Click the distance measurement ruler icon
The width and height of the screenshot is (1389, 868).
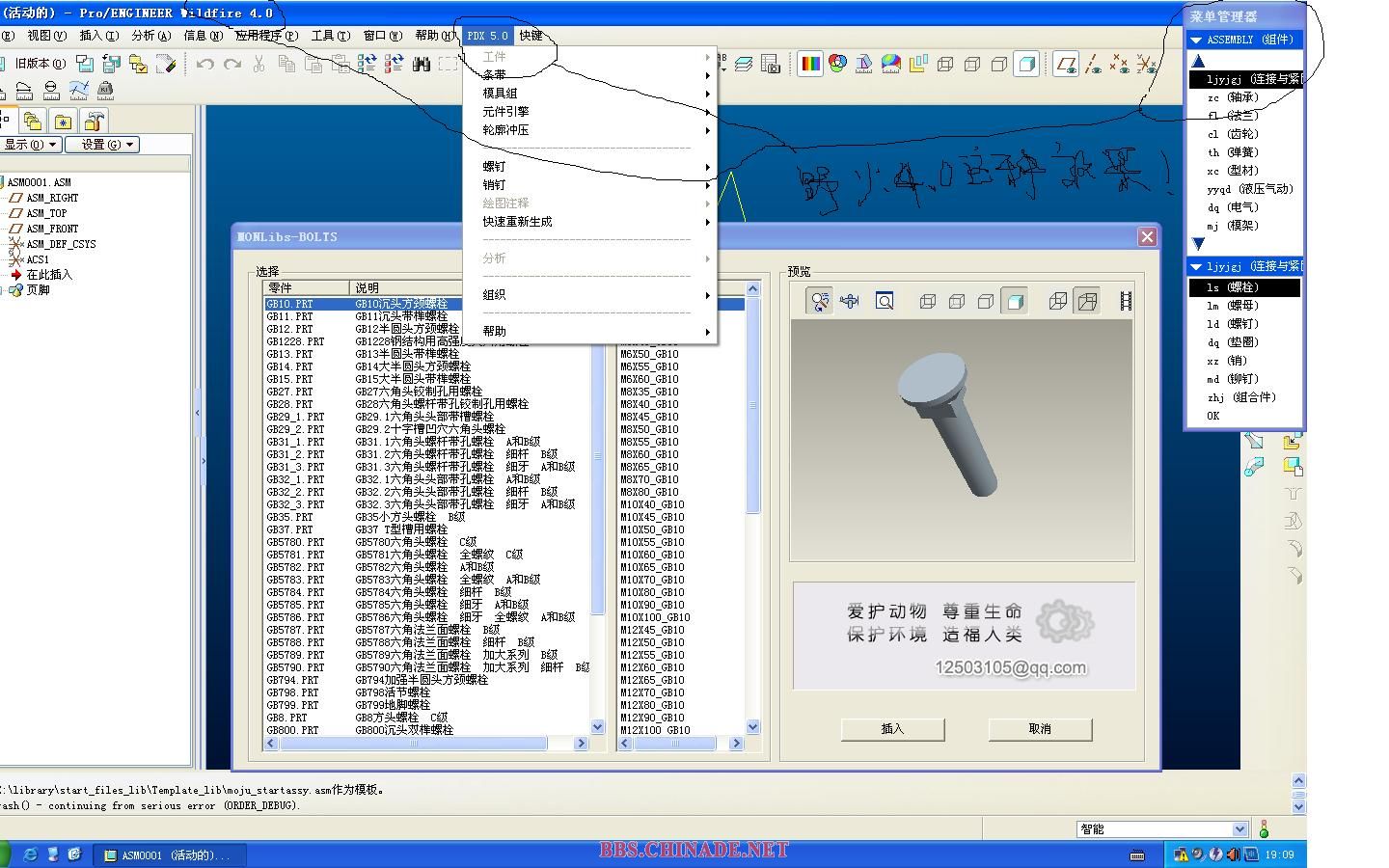(x=24, y=91)
